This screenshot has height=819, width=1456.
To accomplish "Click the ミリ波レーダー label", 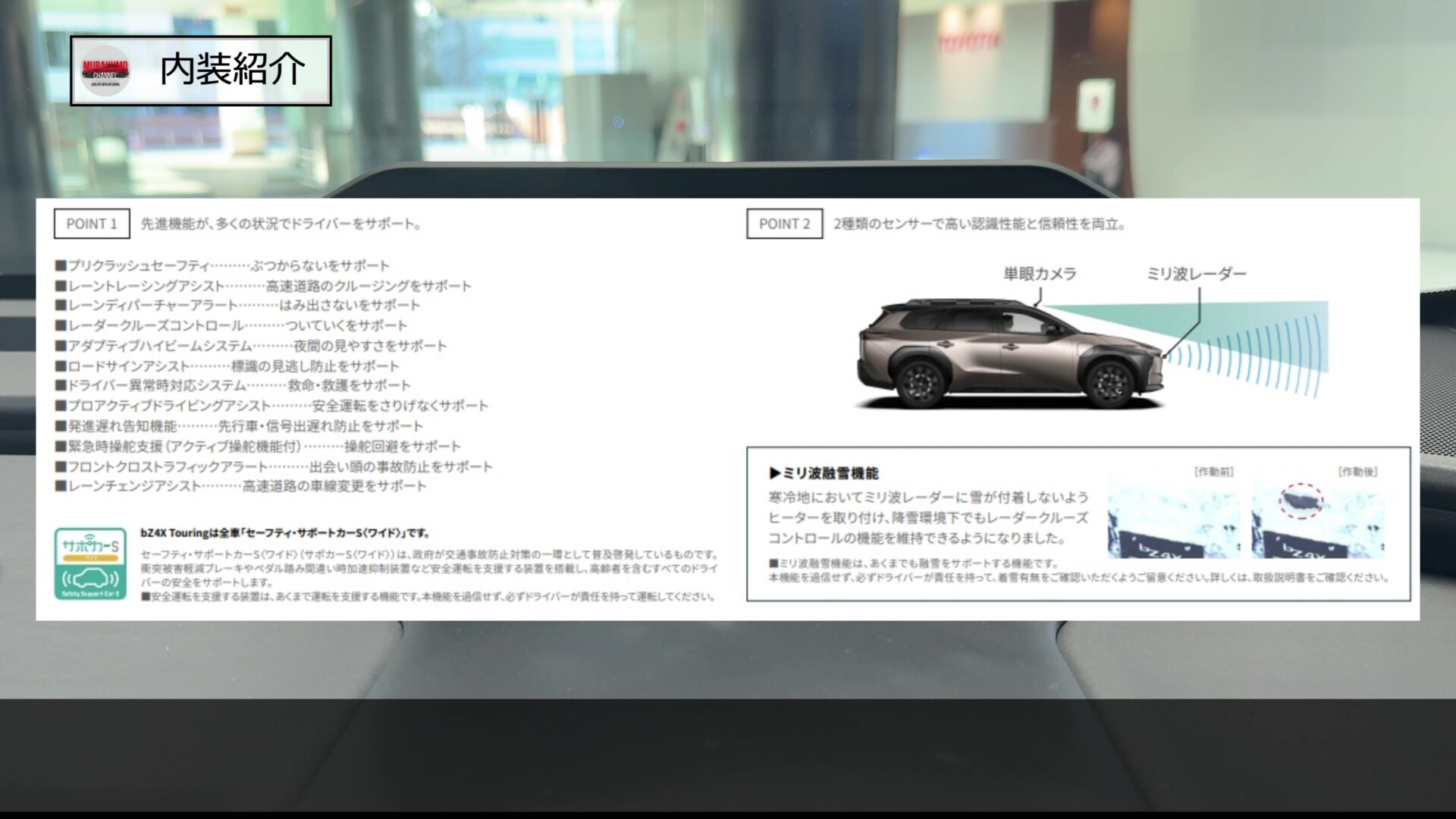I will [x=1196, y=274].
